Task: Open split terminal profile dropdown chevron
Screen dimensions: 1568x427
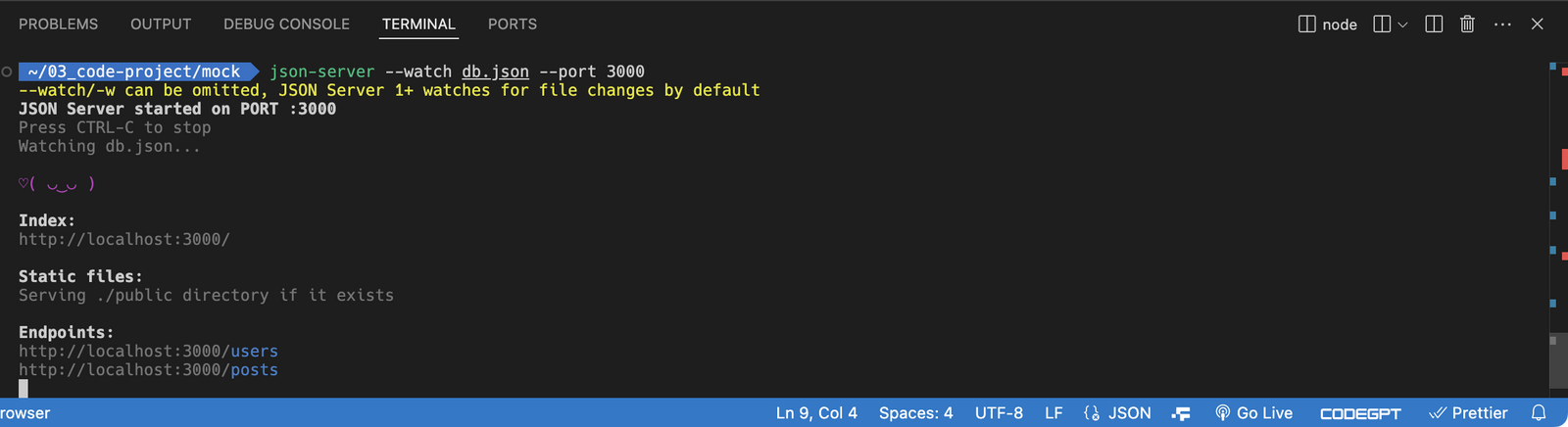Action: tap(1402, 24)
